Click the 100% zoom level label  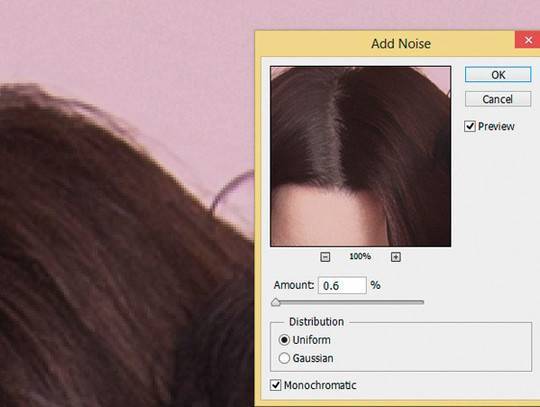click(x=360, y=257)
